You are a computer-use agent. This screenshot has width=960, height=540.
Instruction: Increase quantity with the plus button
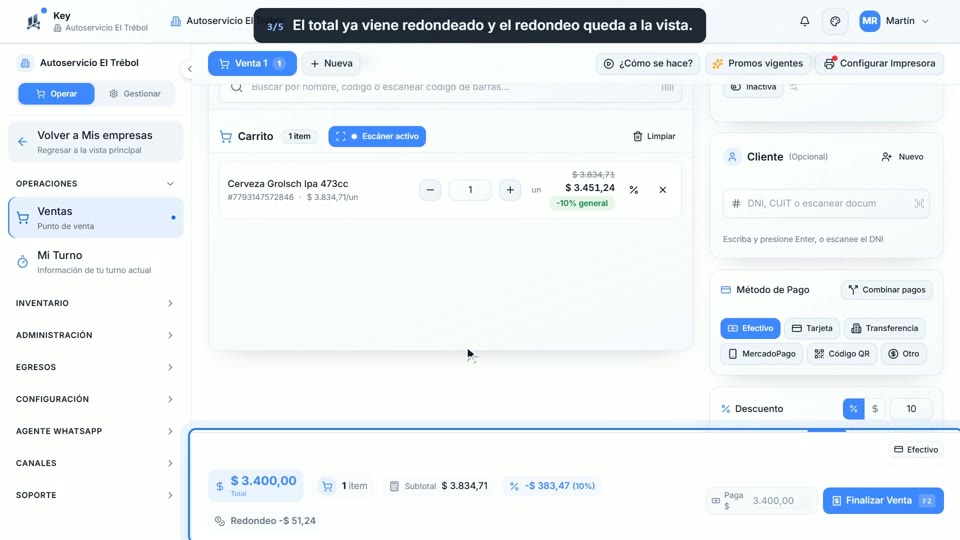(510, 190)
